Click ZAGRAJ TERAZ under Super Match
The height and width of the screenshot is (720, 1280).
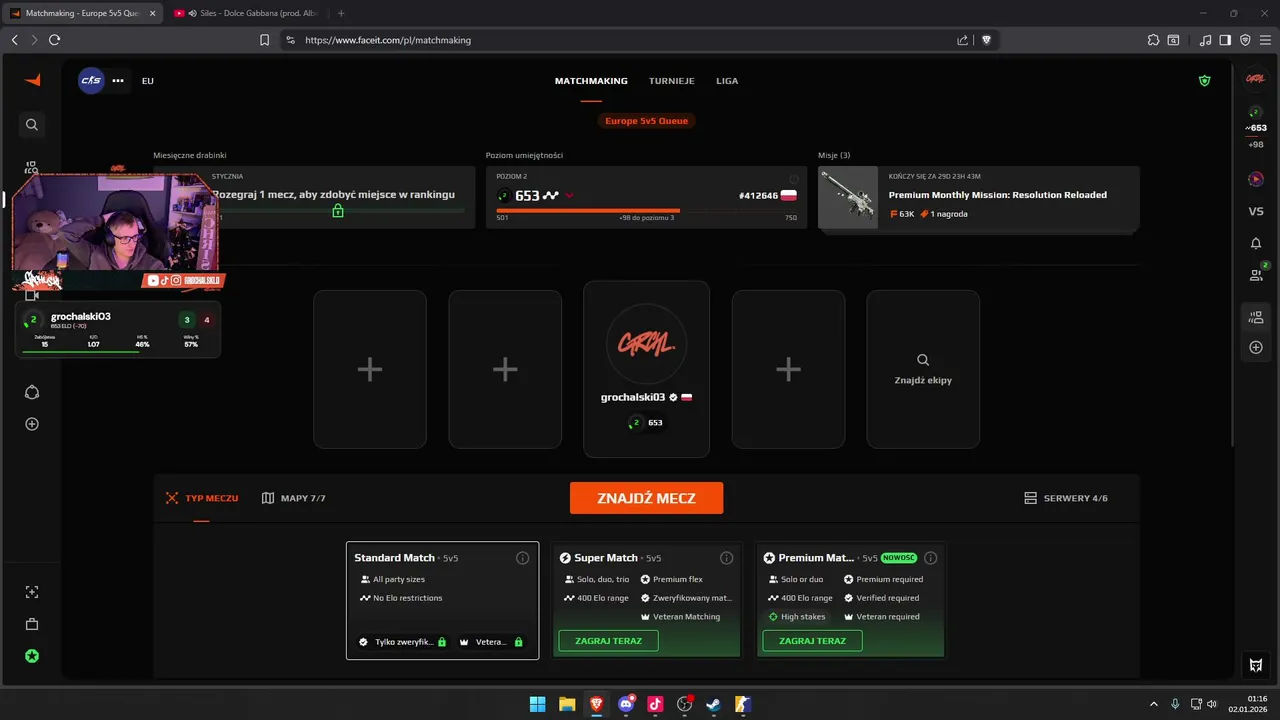tap(608, 641)
